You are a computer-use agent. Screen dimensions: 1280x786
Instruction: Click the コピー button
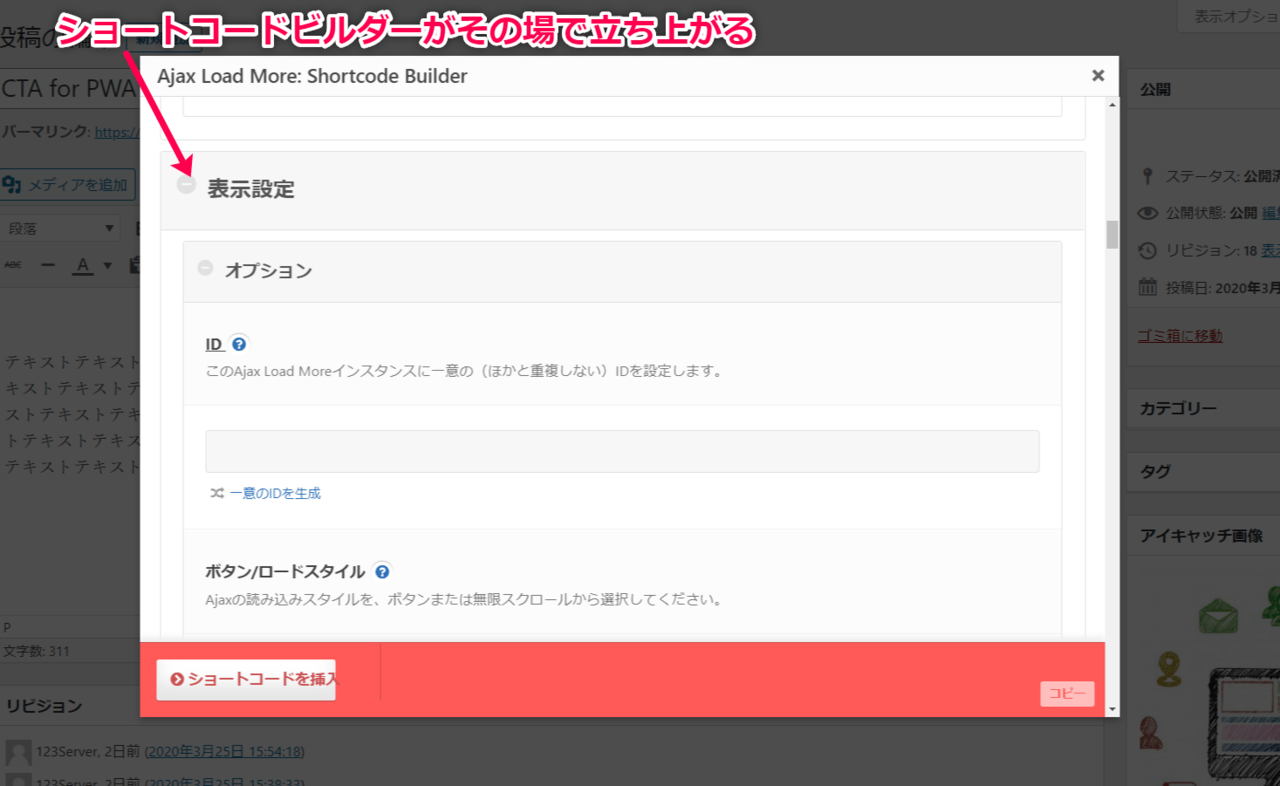pyautogui.click(x=1067, y=693)
